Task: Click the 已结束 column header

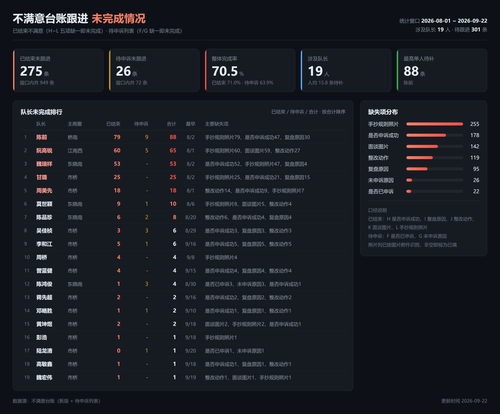Action: 113,124
